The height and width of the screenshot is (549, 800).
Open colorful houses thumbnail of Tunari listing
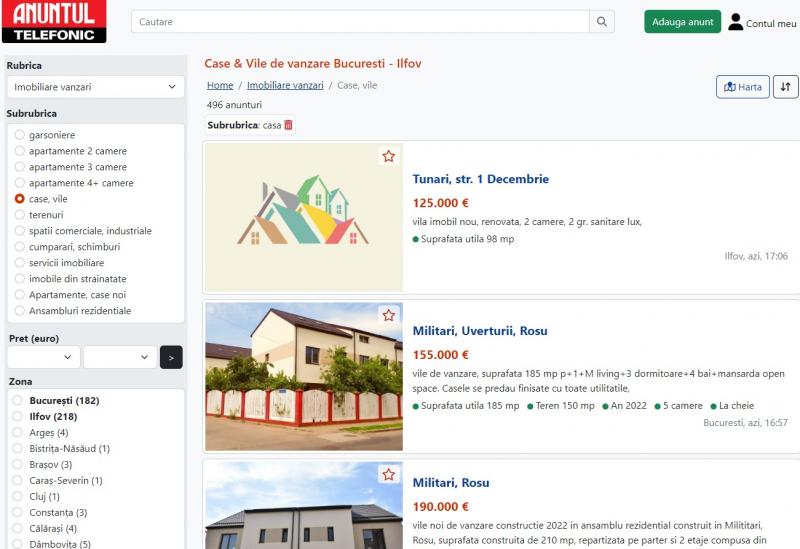pyautogui.click(x=304, y=217)
